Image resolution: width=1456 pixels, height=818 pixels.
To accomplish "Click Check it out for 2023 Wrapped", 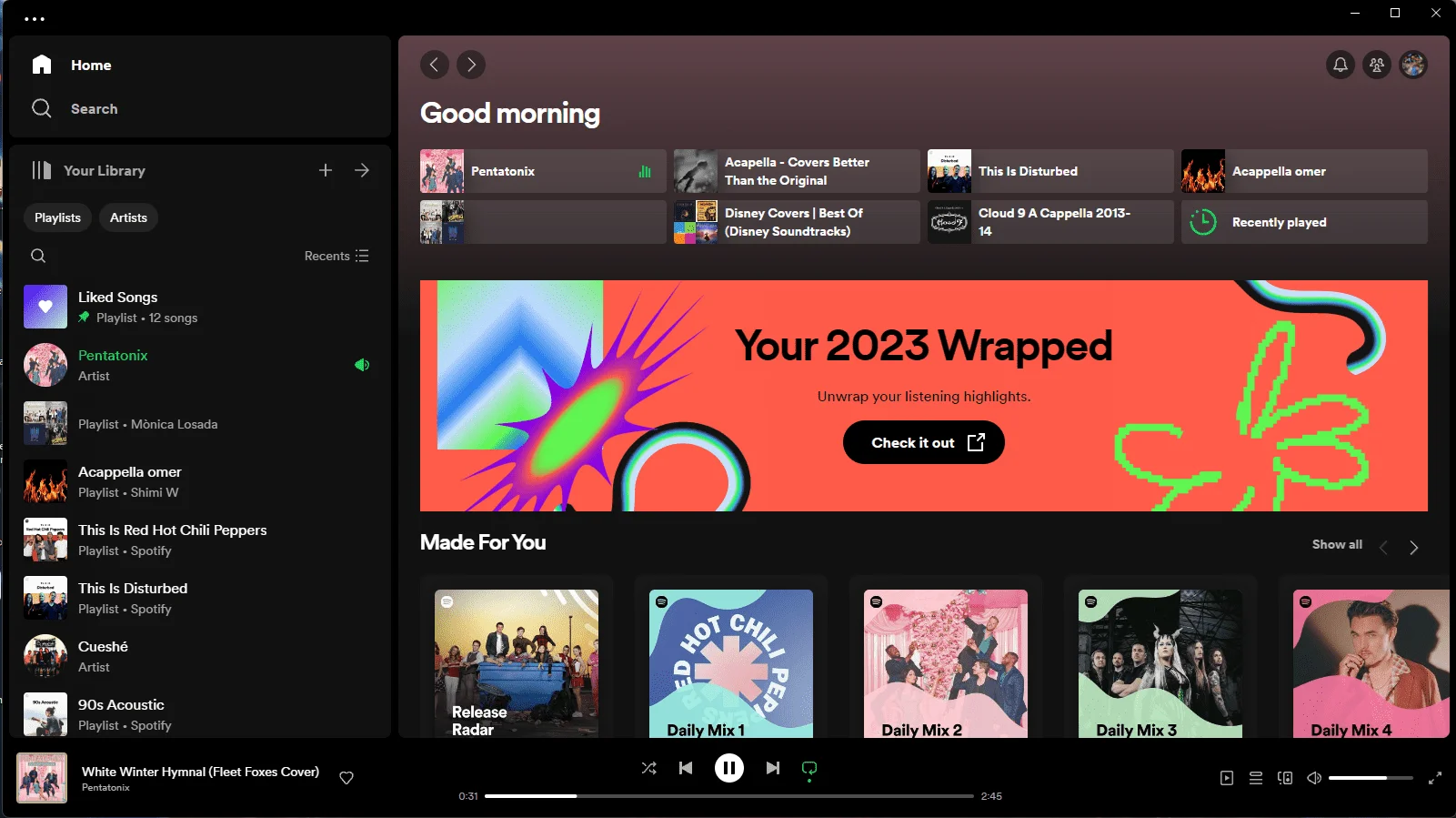I will pos(924,442).
